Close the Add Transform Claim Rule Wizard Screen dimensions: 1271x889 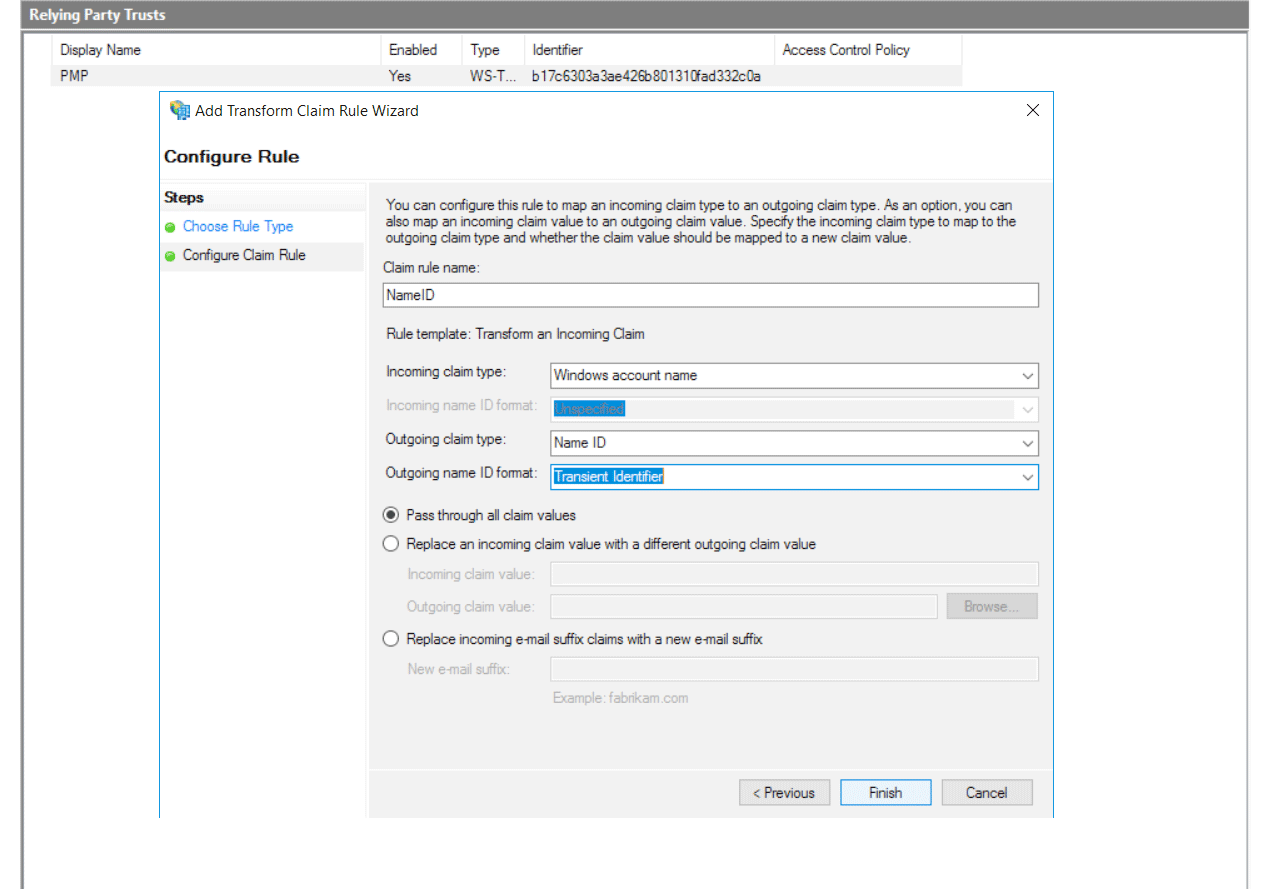(x=1033, y=110)
